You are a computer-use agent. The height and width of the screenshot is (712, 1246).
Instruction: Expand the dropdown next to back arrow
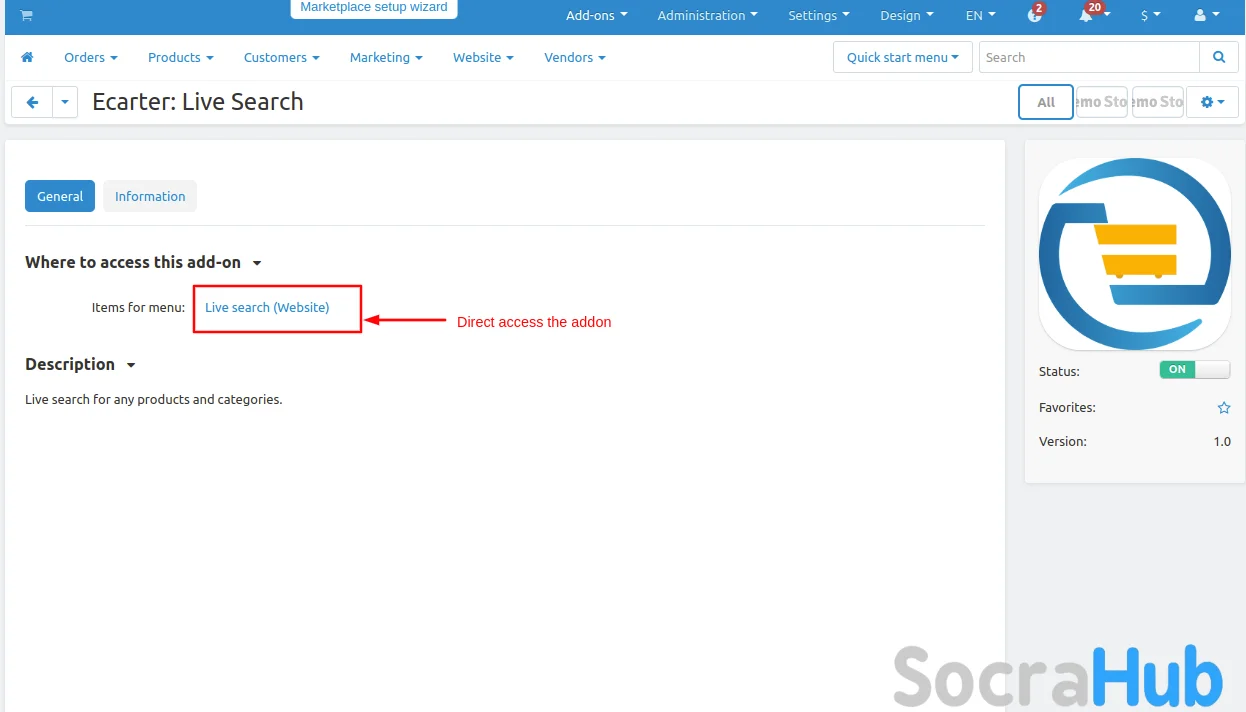[65, 102]
